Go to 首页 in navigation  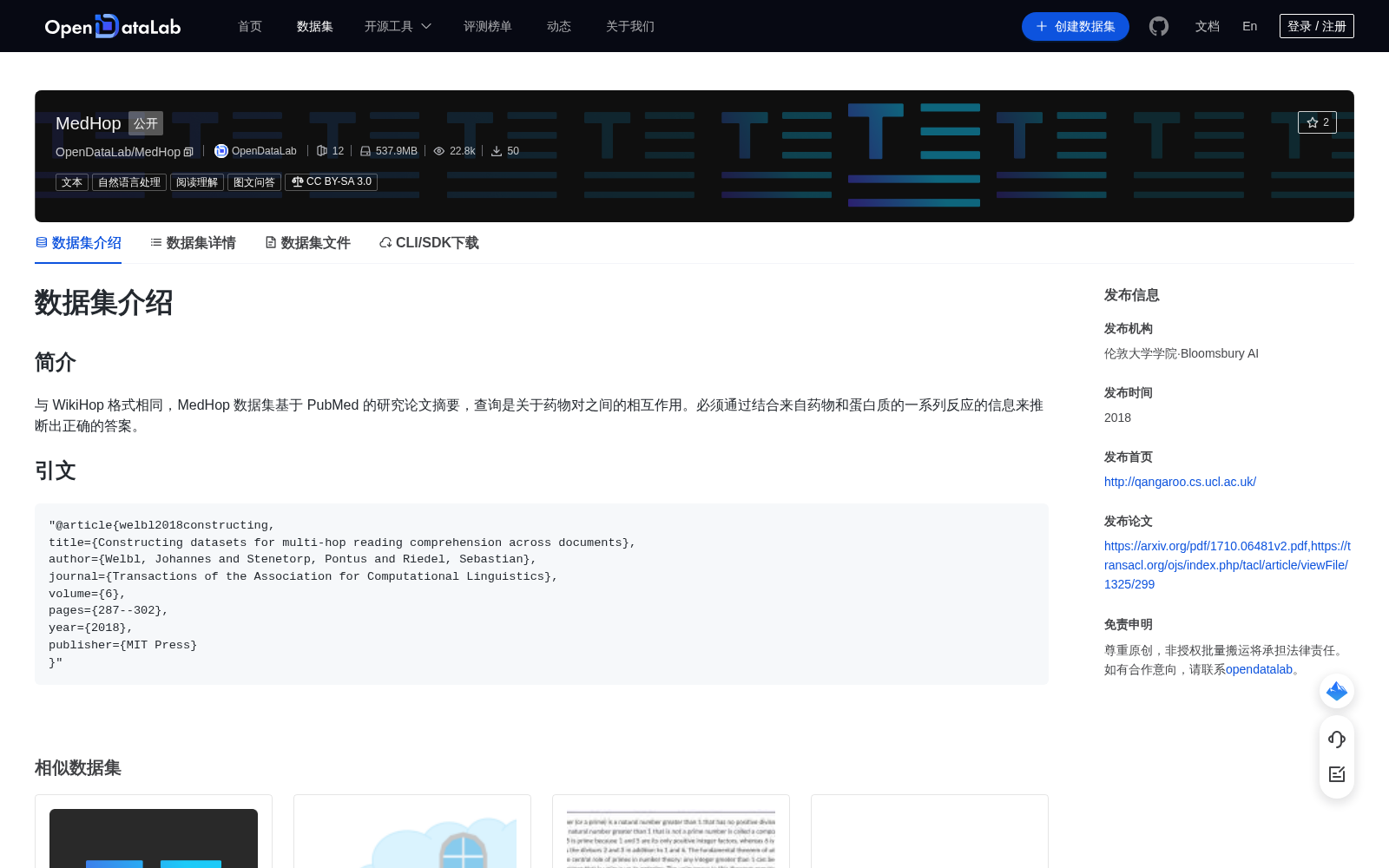pyautogui.click(x=250, y=26)
